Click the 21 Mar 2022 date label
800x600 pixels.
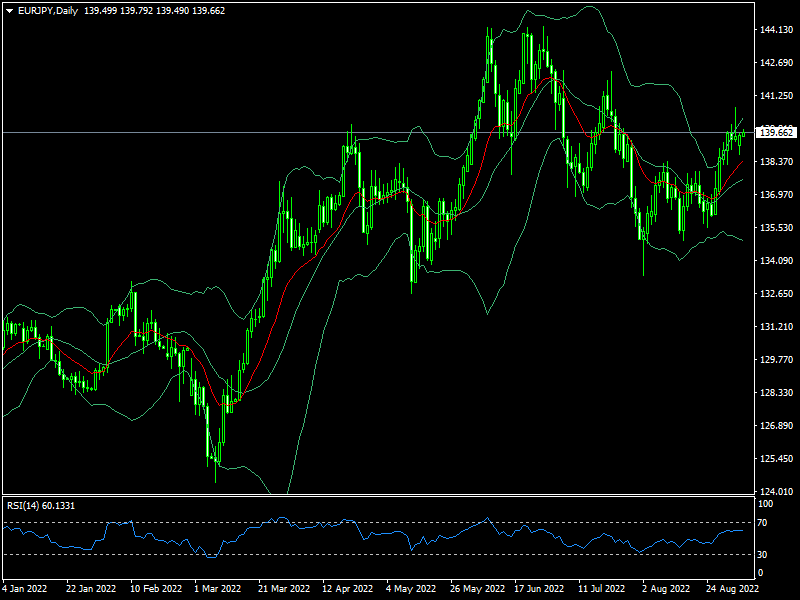point(284,588)
